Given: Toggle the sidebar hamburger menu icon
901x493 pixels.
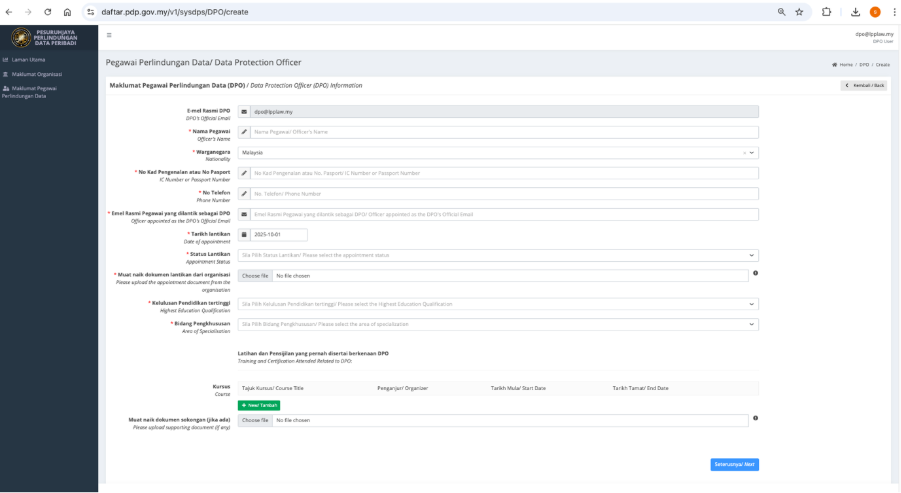Looking at the screenshot, I should click(x=109, y=35).
